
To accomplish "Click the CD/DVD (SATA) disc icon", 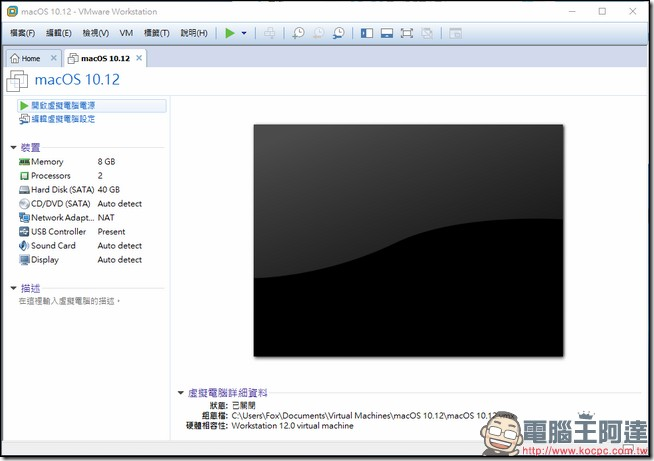I will pos(24,204).
